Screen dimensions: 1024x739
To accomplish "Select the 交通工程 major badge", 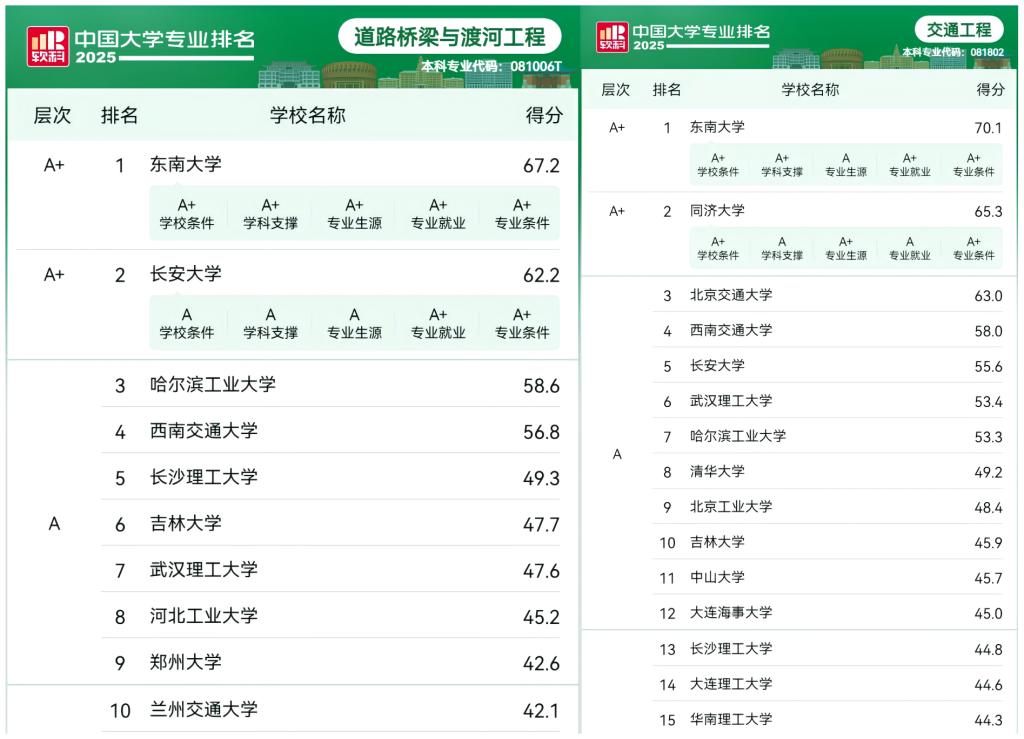I will (958, 30).
